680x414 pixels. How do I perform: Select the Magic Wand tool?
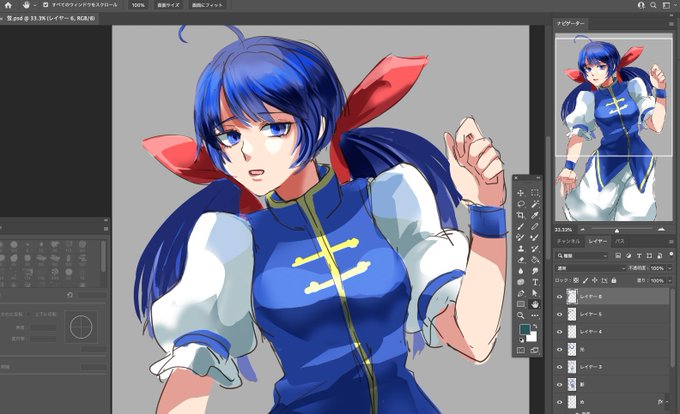click(535, 204)
